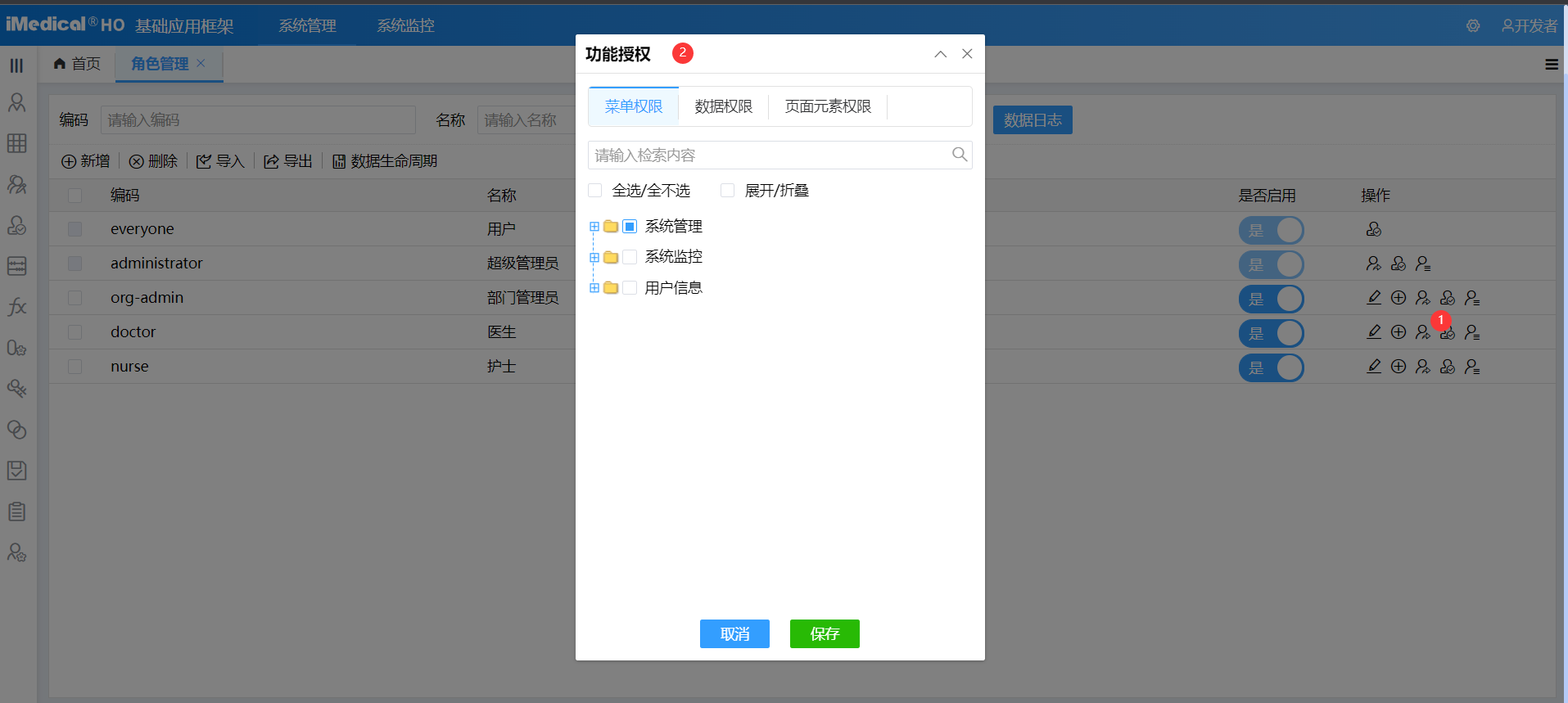Viewport: 1568px width, 703px height.
Task: Click the 导入 toolbar button
Action: click(x=221, y=161)
